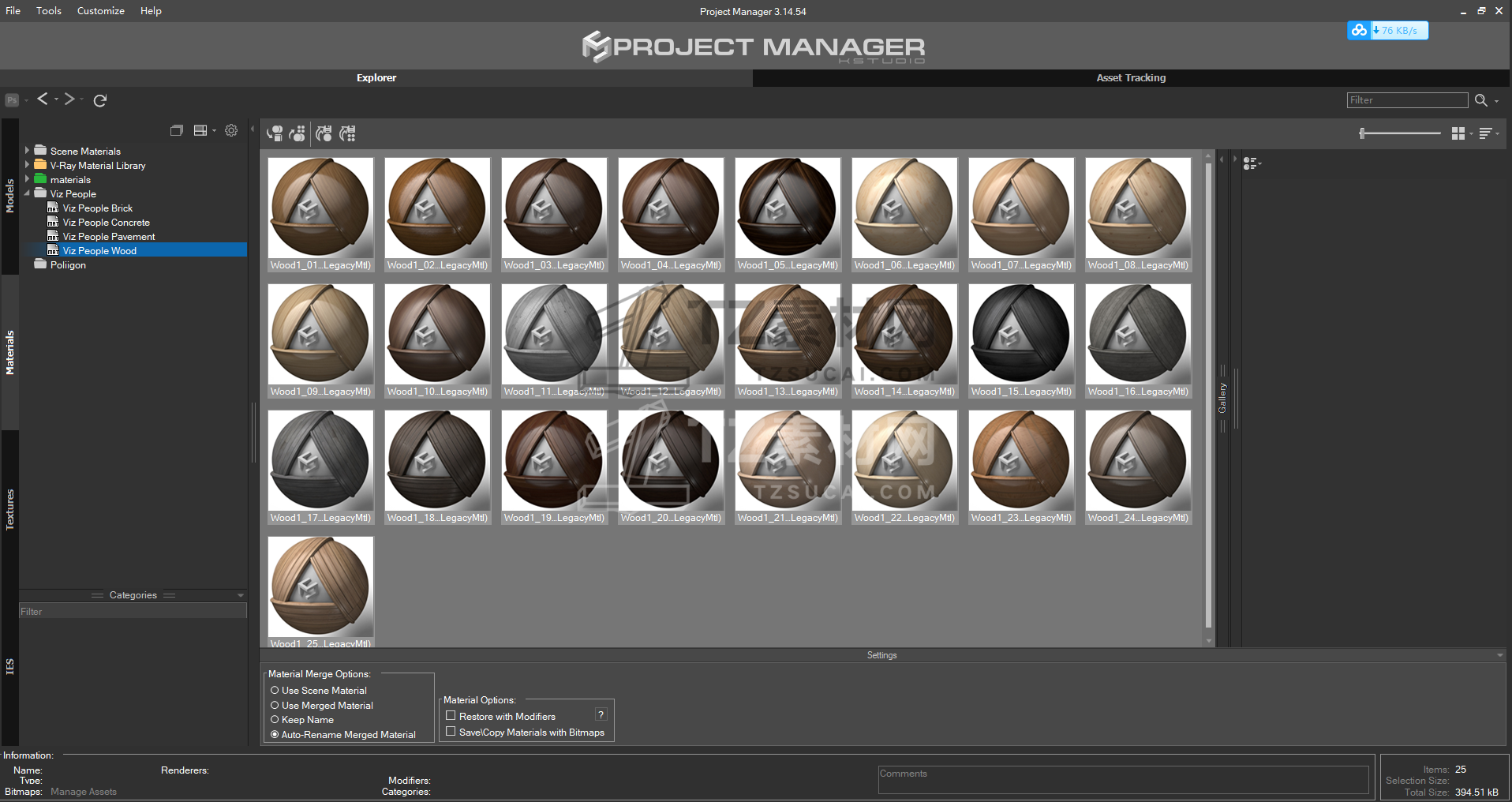This screenshot has width=1512, height=802.
Task: Click the save multiple materials to library icon
Action: click(x=347, y=133)
